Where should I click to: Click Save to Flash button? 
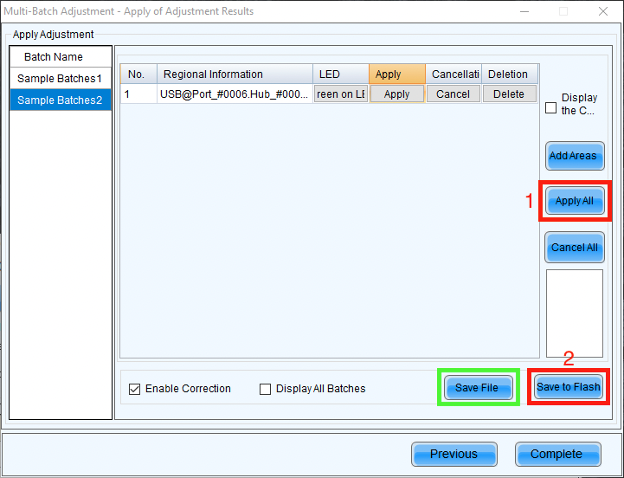tap(568, 388)
